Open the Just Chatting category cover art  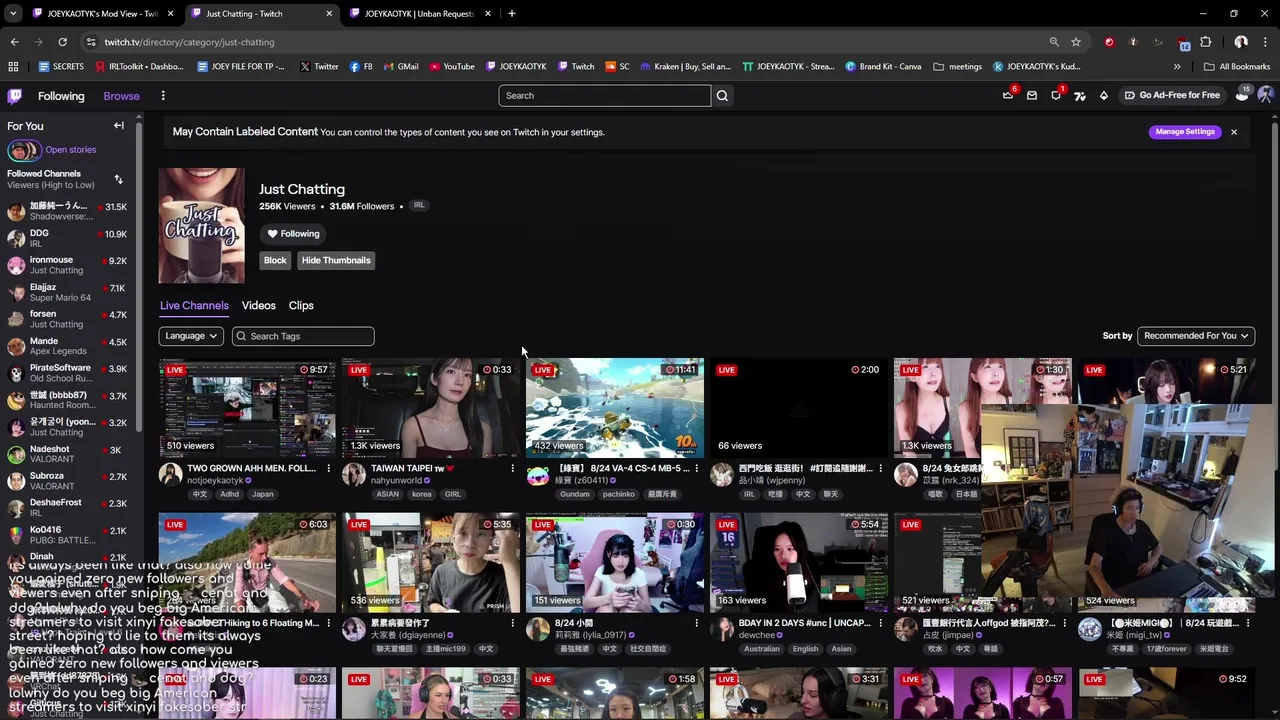coord(201,226)
